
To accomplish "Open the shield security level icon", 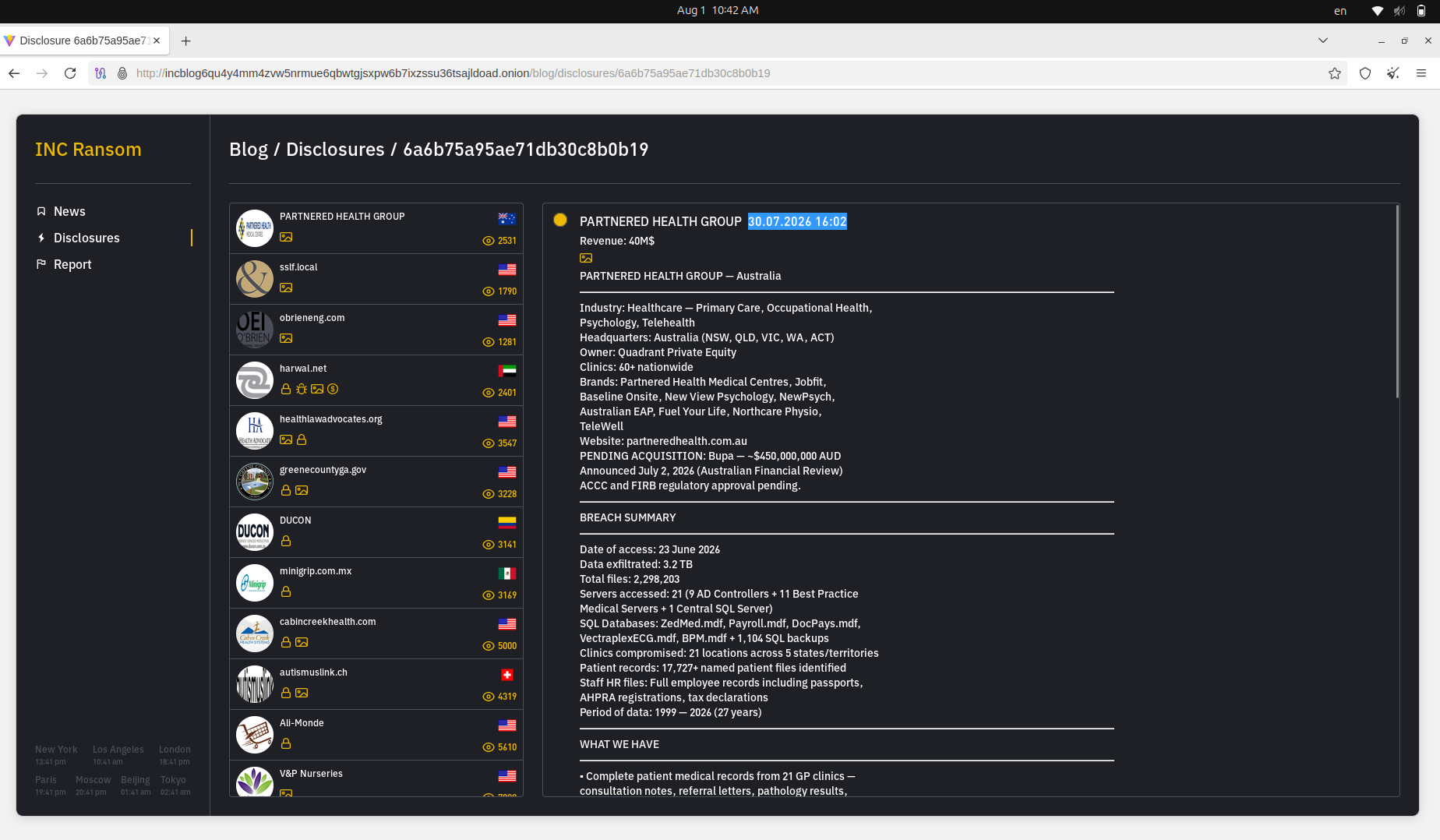I will point(1365,73).
